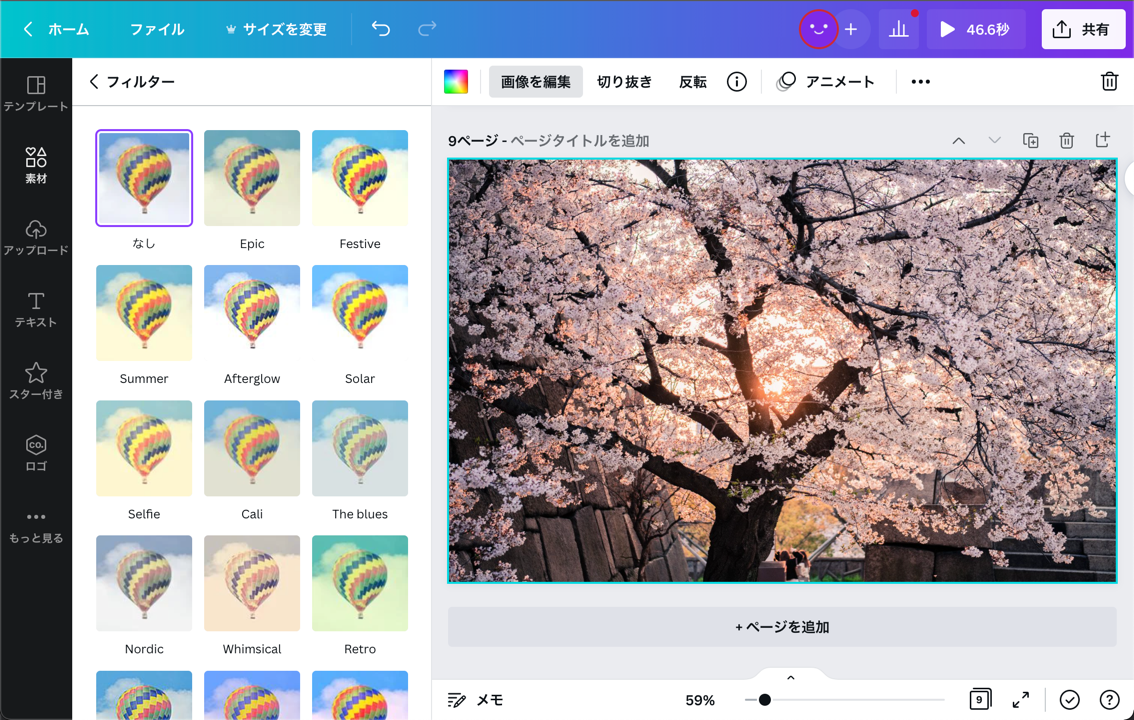Open the help question mark icon
The width and height of the screenshot is (1134, 720).
(x=1109, y=700)
